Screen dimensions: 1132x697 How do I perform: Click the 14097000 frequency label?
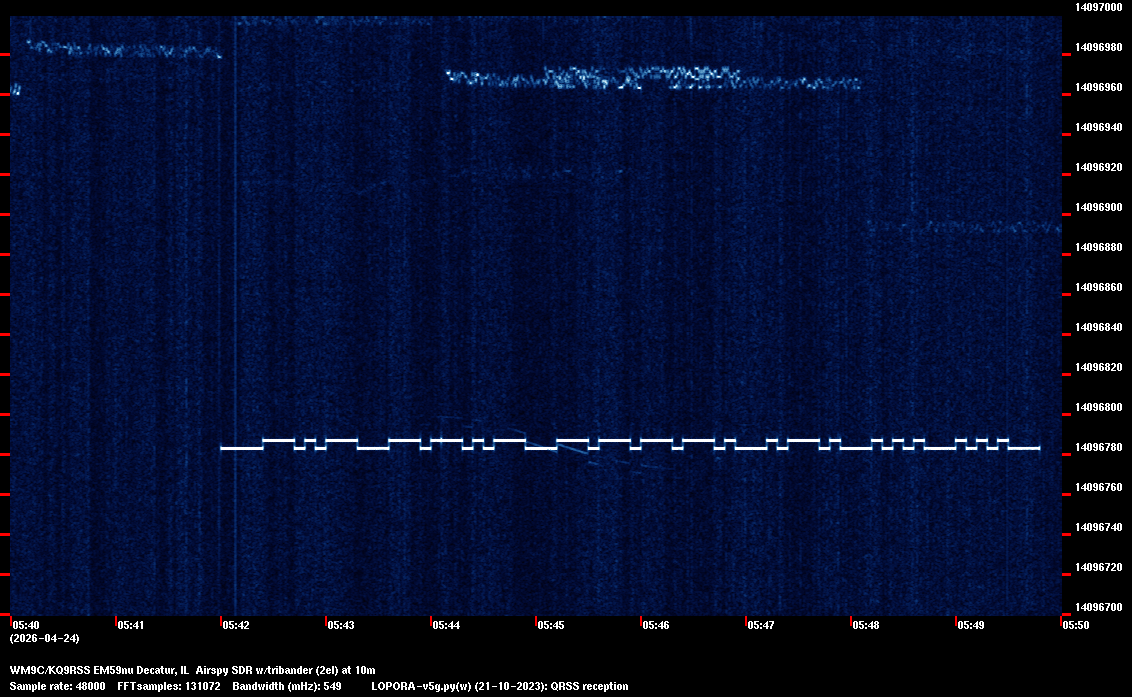coord(1097,7)
